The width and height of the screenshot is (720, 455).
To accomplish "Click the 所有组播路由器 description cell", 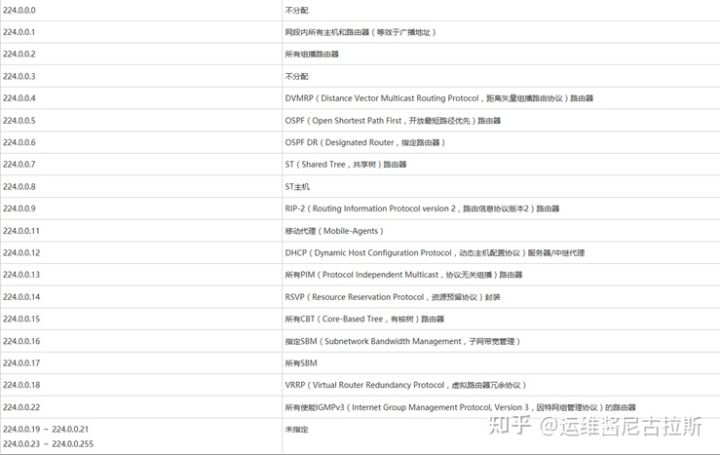I will pos(312,54).
